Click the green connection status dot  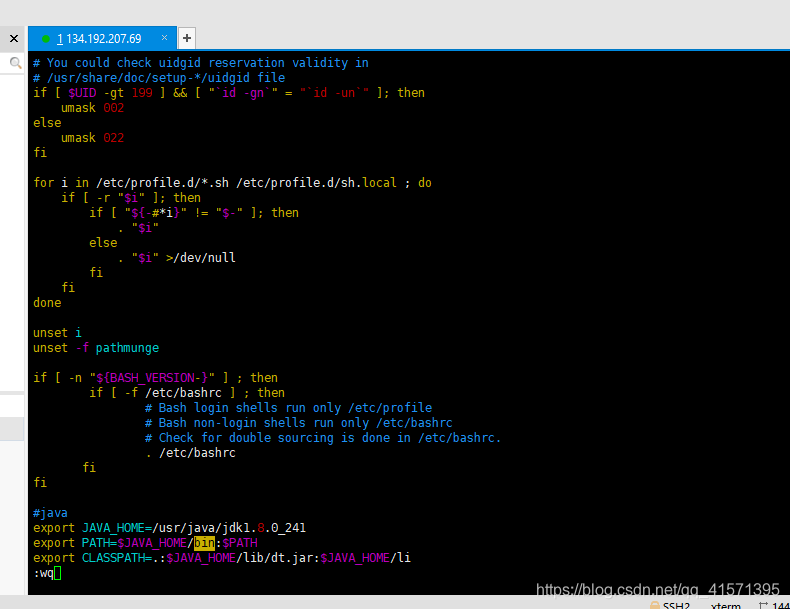point(46,39)
